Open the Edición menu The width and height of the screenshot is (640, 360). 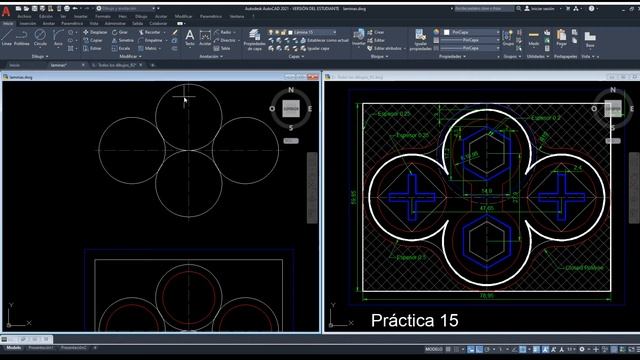point(46,17)
